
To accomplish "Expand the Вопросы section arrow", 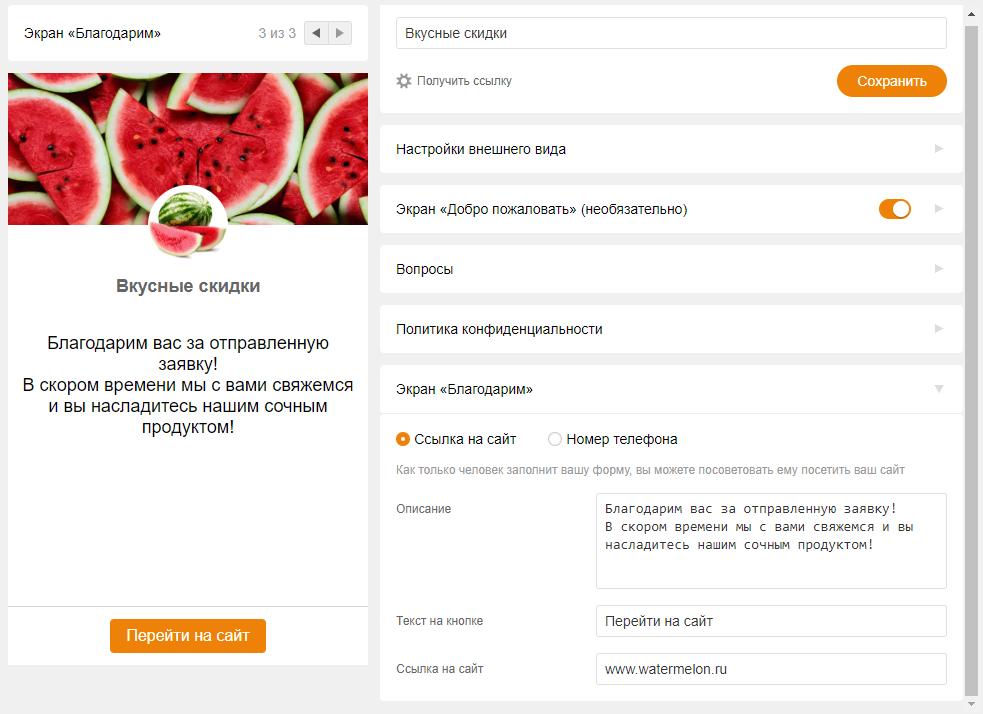I will (x=938, y=269).
